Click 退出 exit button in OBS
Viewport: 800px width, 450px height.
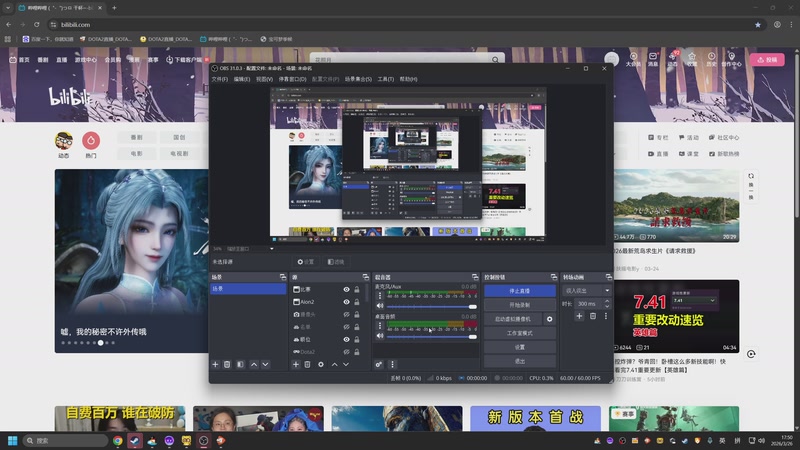tap(519, 361)
